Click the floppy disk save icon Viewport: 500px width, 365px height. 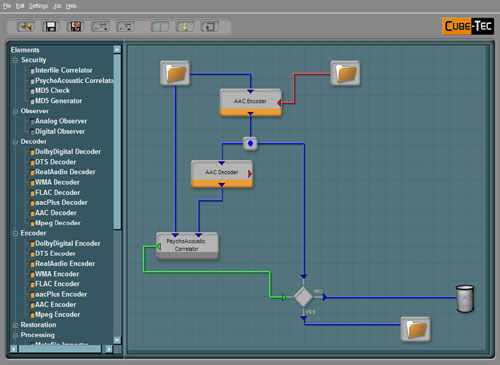point(51,26)
